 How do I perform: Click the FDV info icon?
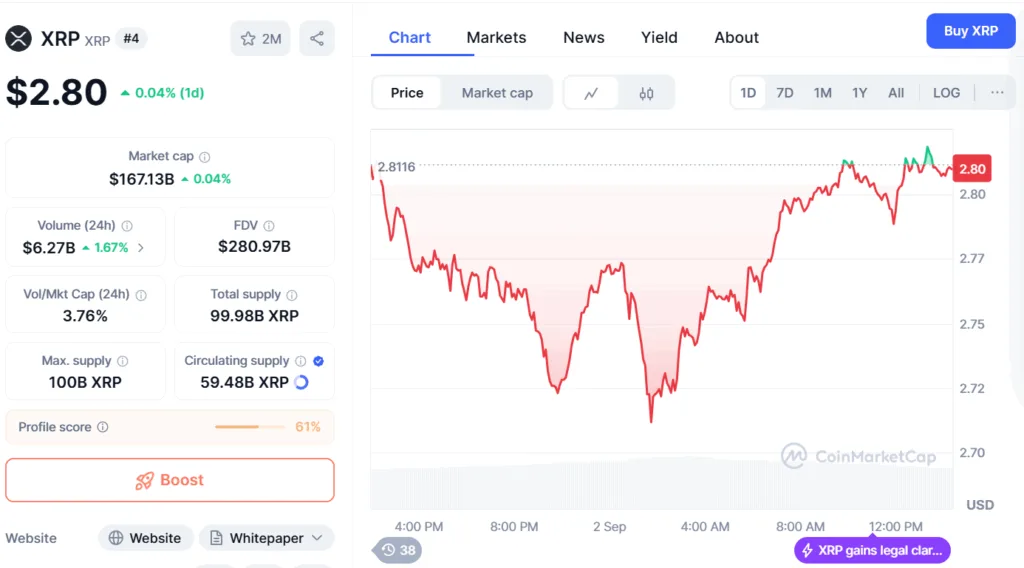coord(269,226)
